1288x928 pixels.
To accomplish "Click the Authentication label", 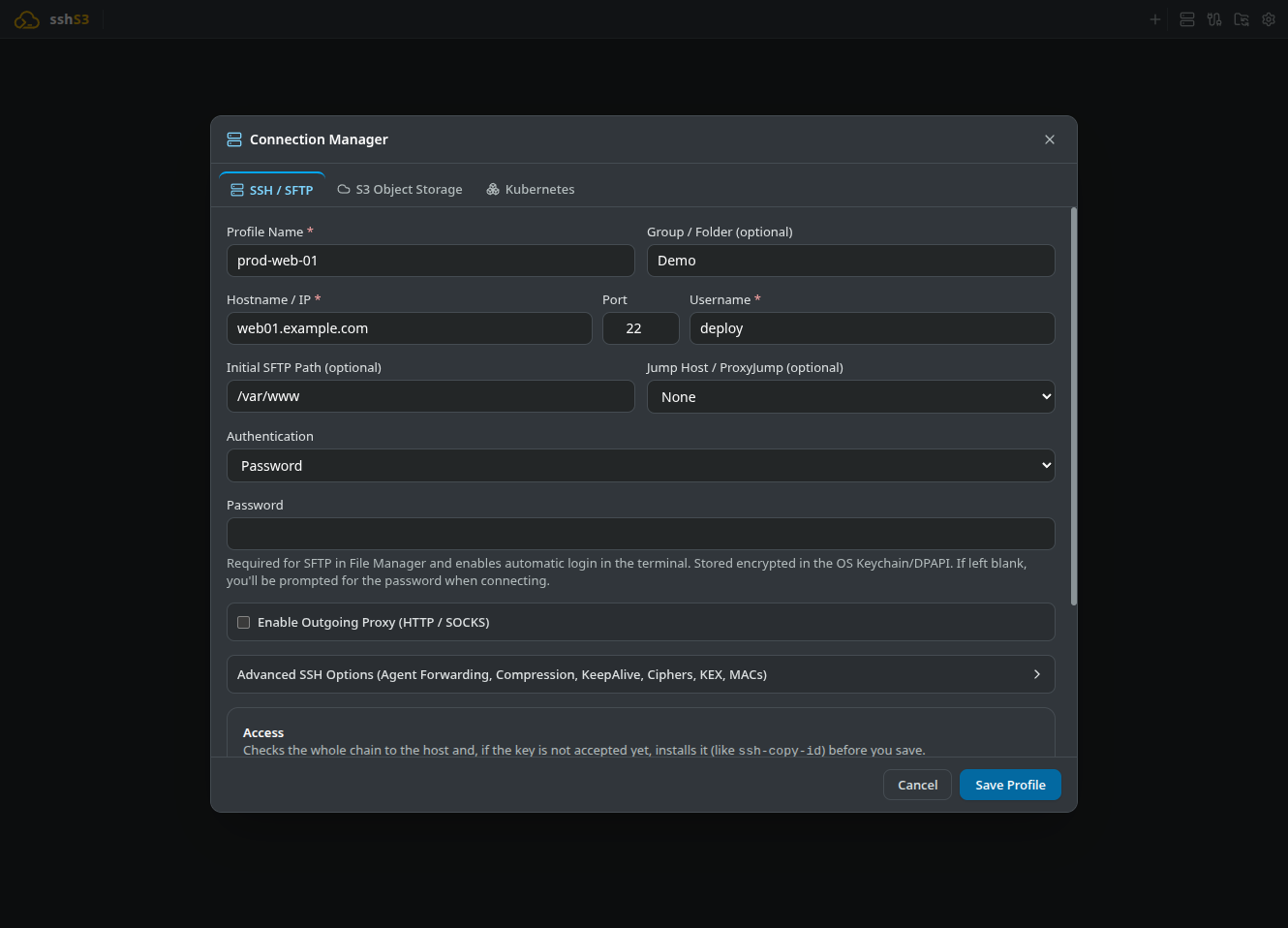I will point(270,437).
